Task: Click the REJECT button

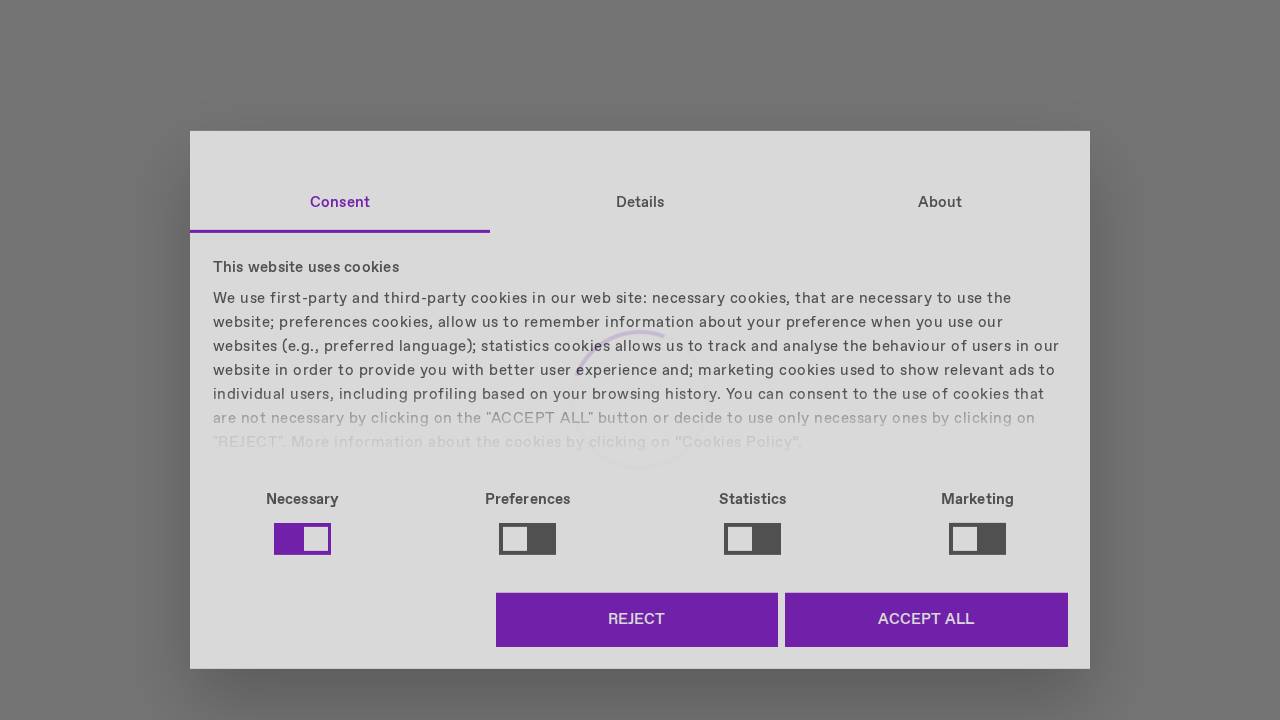Action: 636,619
